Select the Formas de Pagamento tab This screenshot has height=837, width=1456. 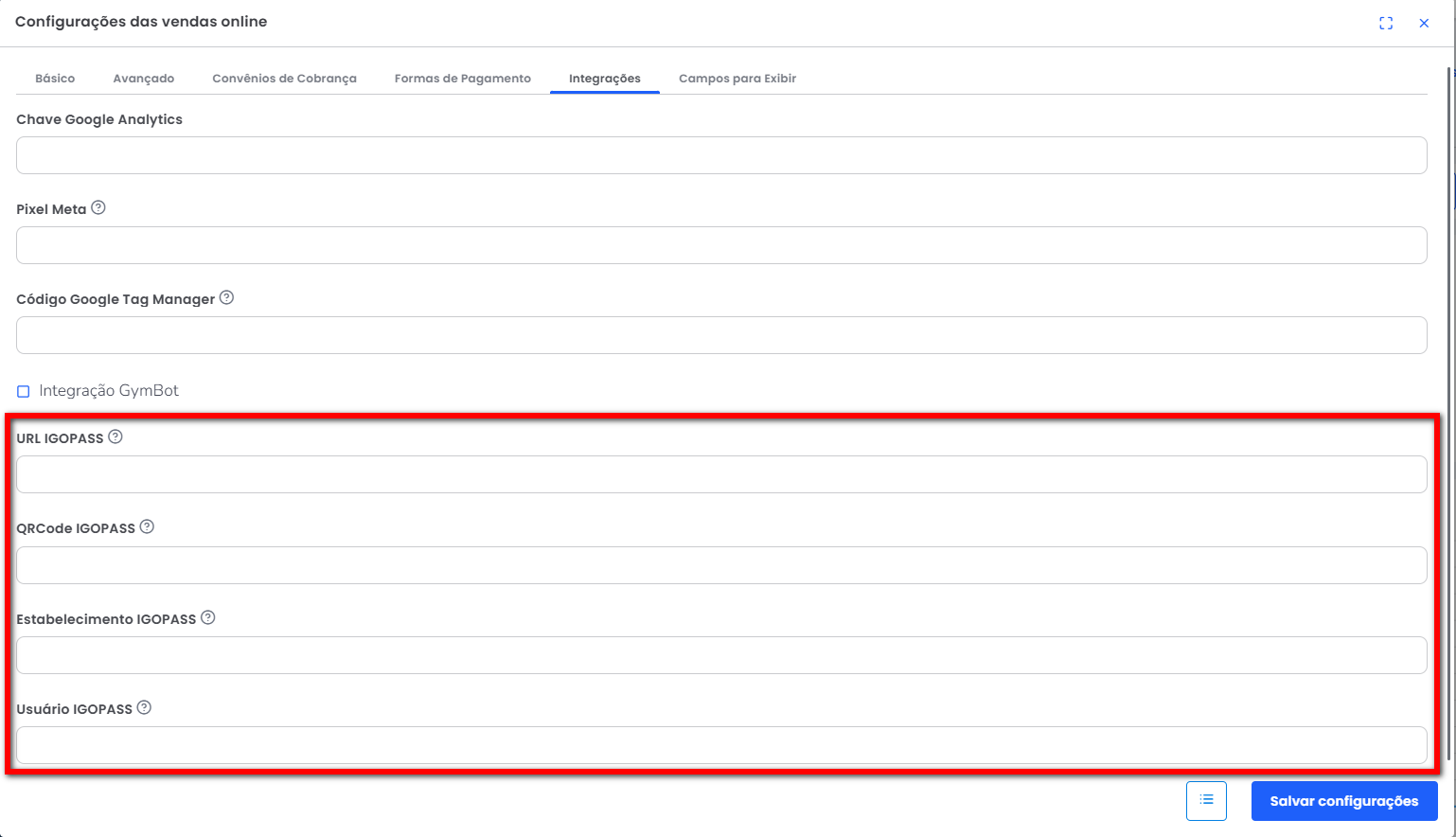[463, 79]
